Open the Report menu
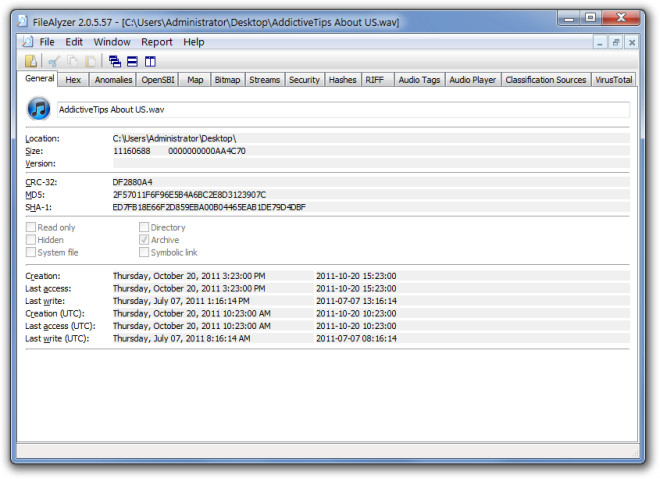Screen dimensions: 660x479 click(x=157, y=42)
